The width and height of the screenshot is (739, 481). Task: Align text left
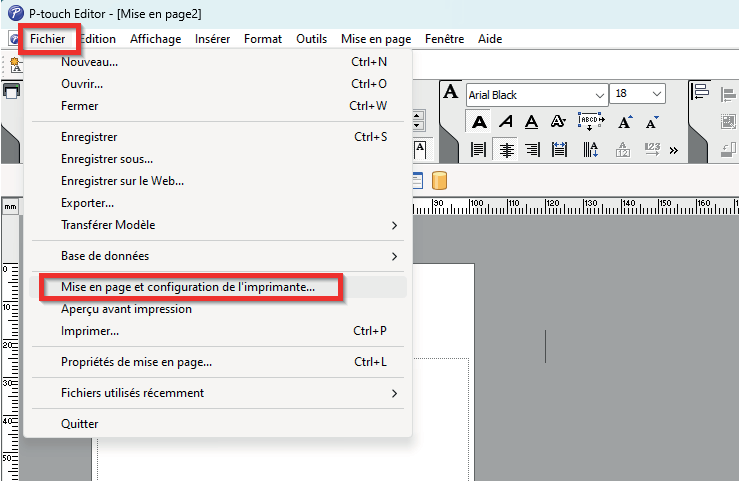(478, 150)
